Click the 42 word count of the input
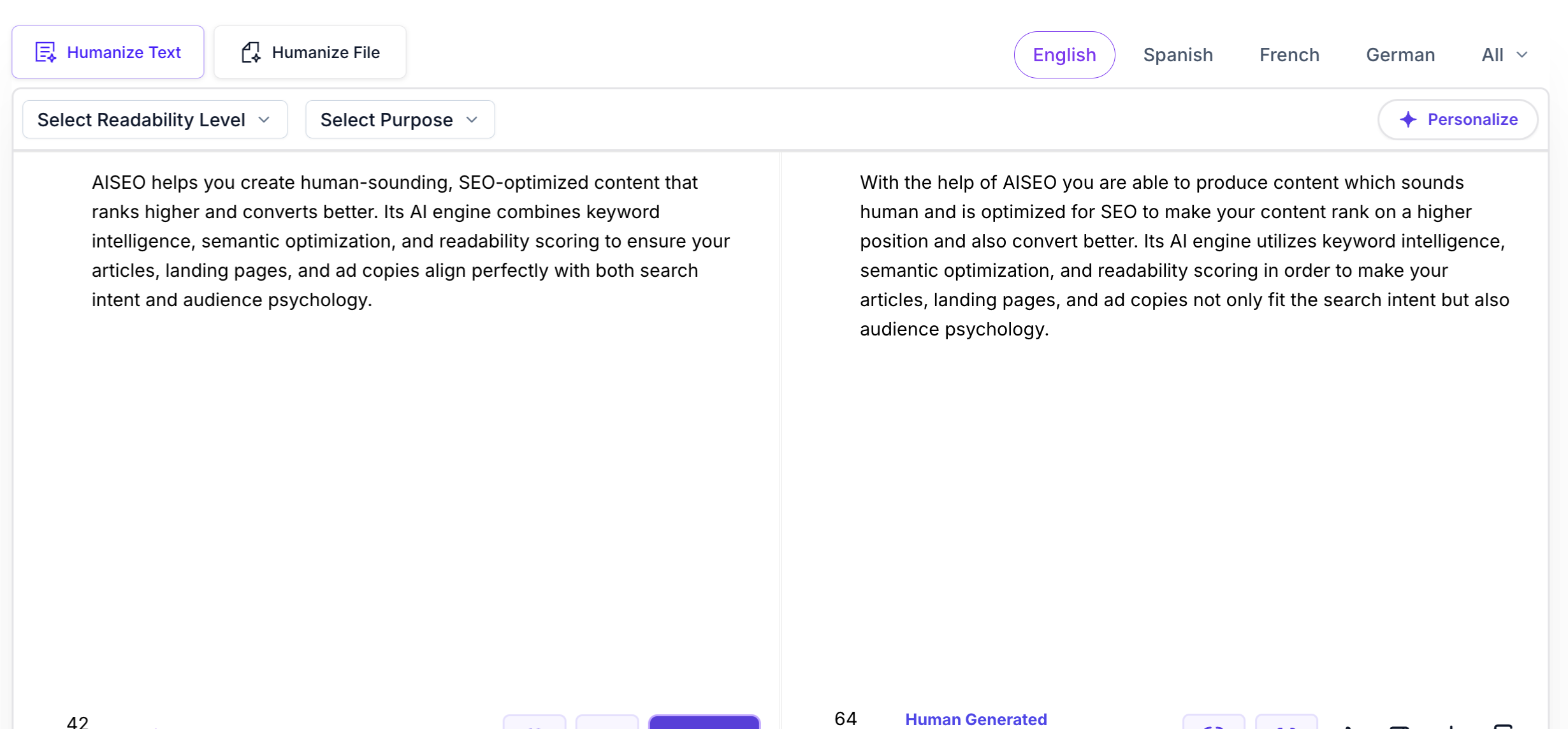The image size is (1568, 729). point(77,721)
